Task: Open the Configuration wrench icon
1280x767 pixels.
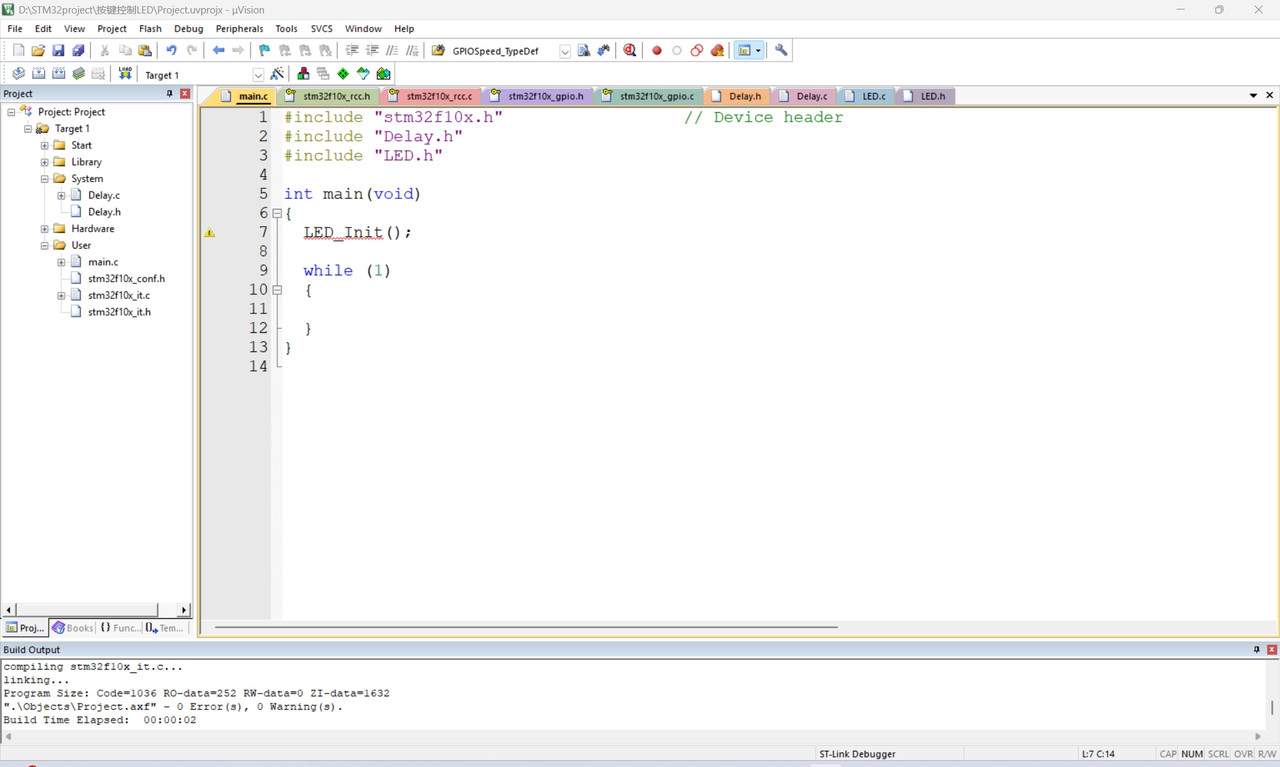Action: point(781,50)
